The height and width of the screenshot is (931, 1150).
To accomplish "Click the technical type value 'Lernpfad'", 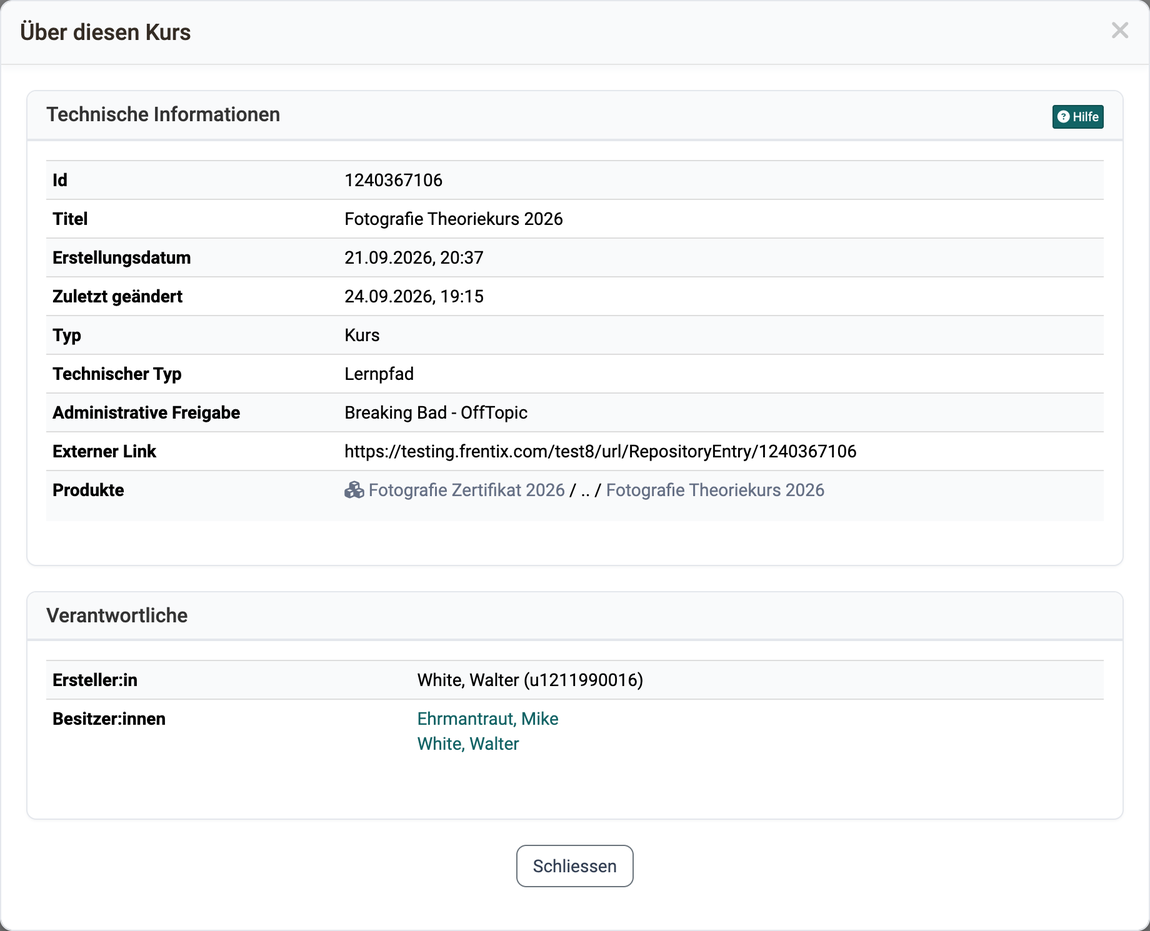I will pos(378,374).
